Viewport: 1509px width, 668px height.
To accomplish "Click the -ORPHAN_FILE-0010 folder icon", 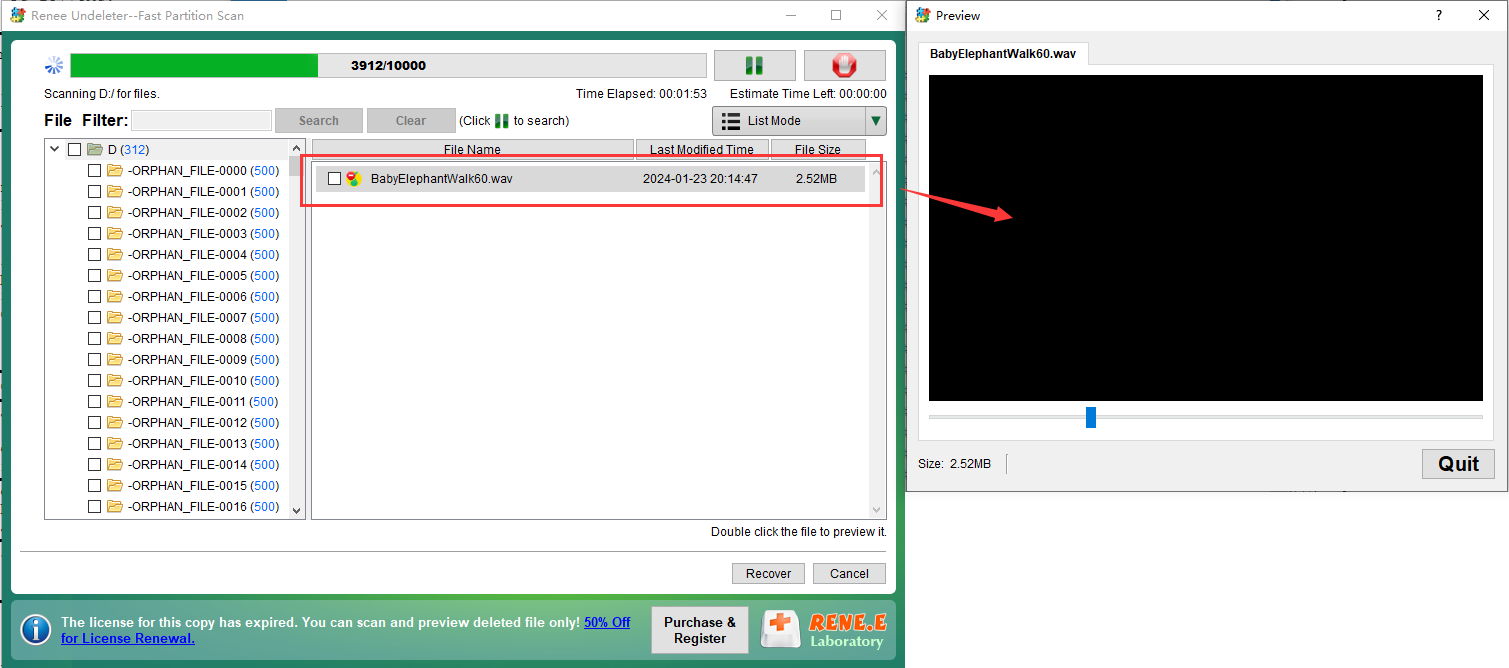I will (115, 381).
